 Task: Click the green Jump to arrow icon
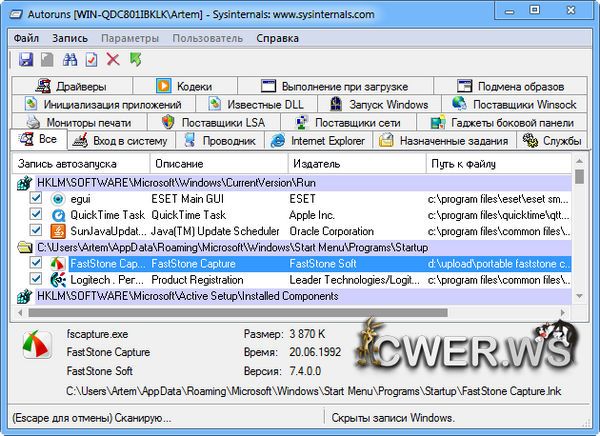[x=135, y=60]
